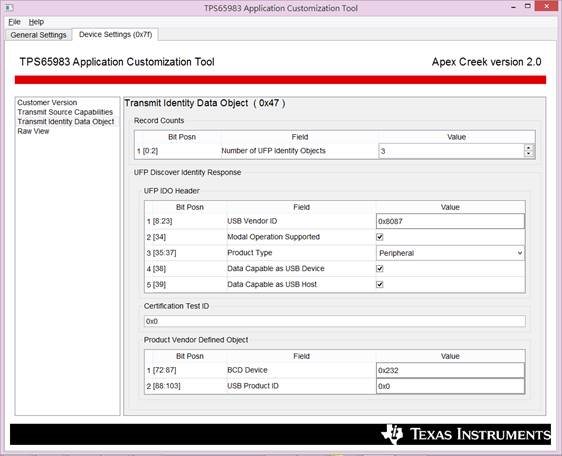Image resolution: width=562 pixels, height=456 pixels.
Task: Click the application icon in the title bar
Action: (x=9, y=7)
